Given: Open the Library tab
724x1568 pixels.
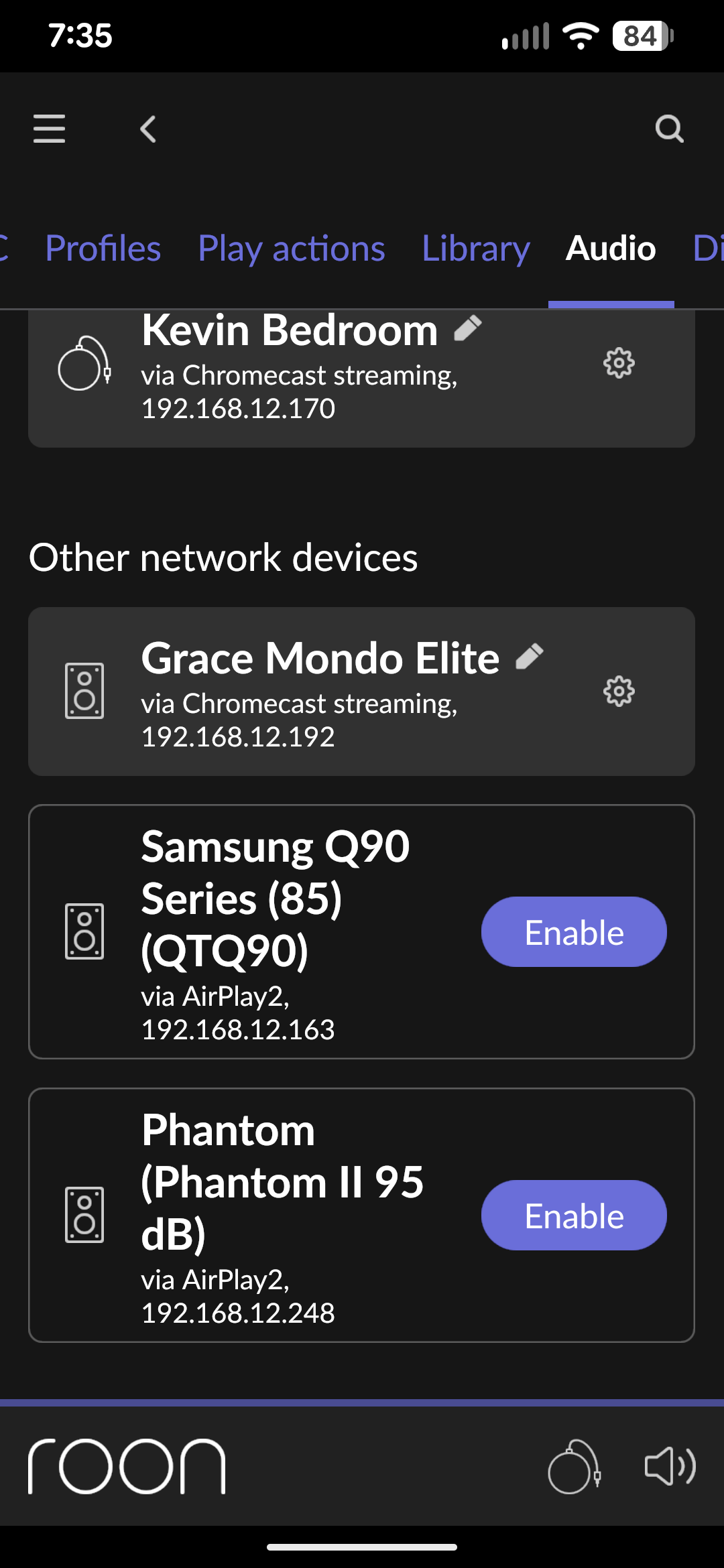Looking at the screenshot, I should 476,249.
